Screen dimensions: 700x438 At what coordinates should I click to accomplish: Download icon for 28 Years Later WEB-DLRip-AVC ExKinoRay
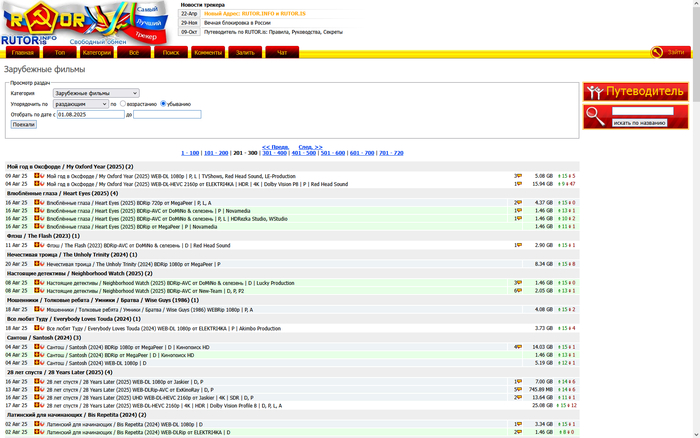[37, 389]
